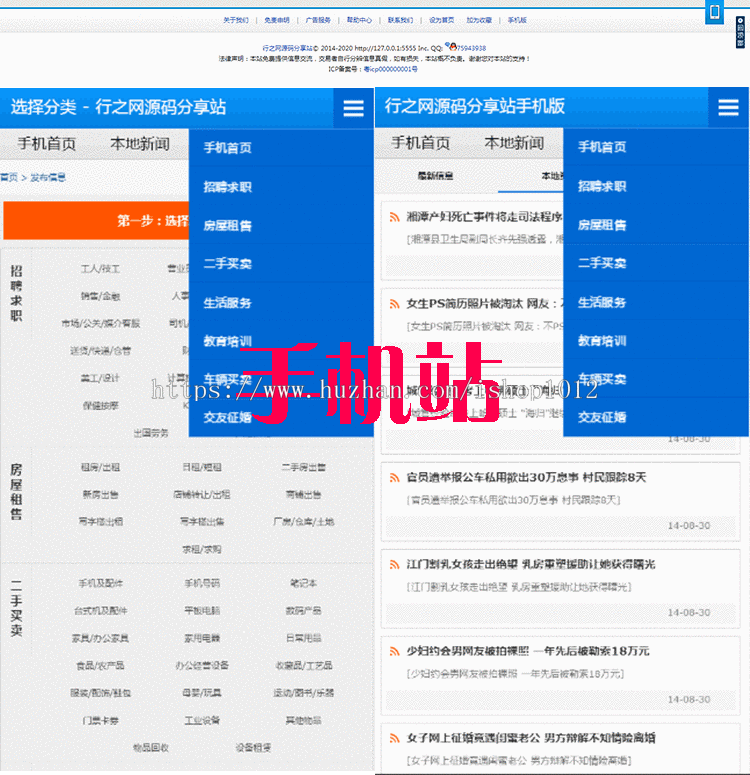Click the RSS icon beside 江门割乳女孩 headline

[x=394, y=564]
